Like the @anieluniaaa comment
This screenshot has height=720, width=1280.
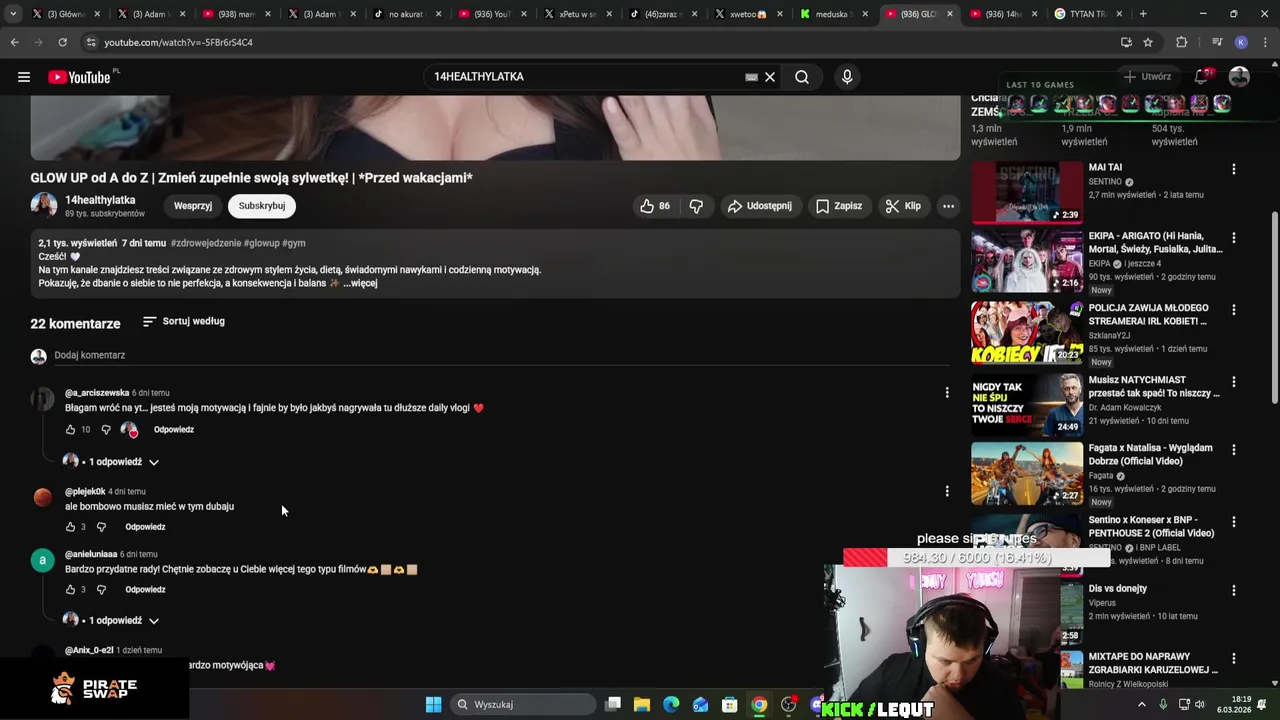coord(70,590)
